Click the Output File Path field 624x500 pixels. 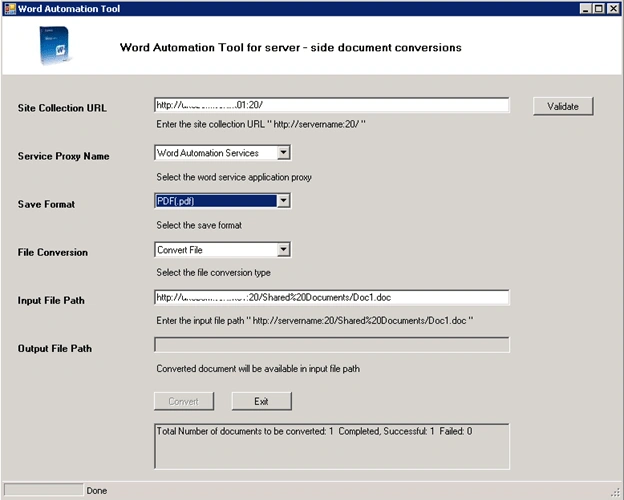(x=332, y=345)
